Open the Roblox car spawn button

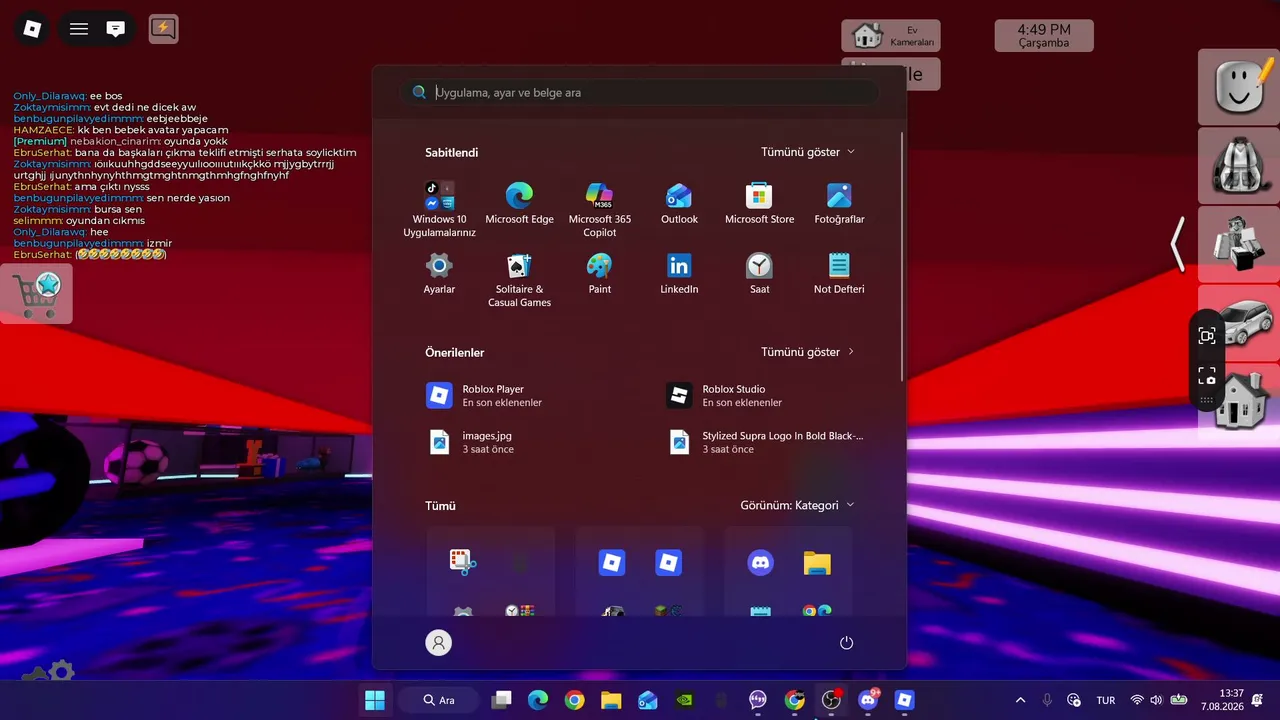[1246, 323]
